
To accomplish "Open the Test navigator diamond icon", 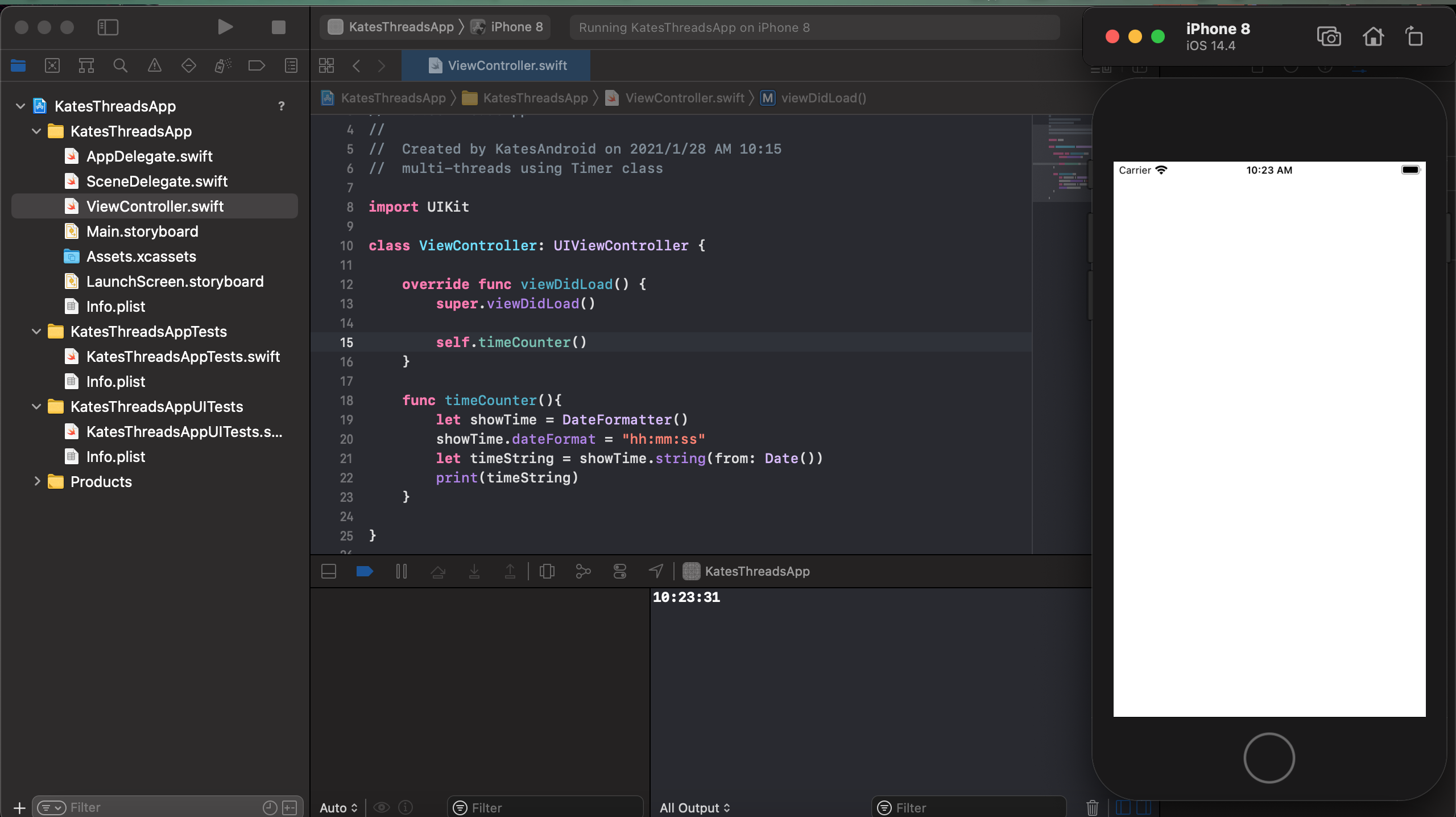I will click(x=188, y=65).
